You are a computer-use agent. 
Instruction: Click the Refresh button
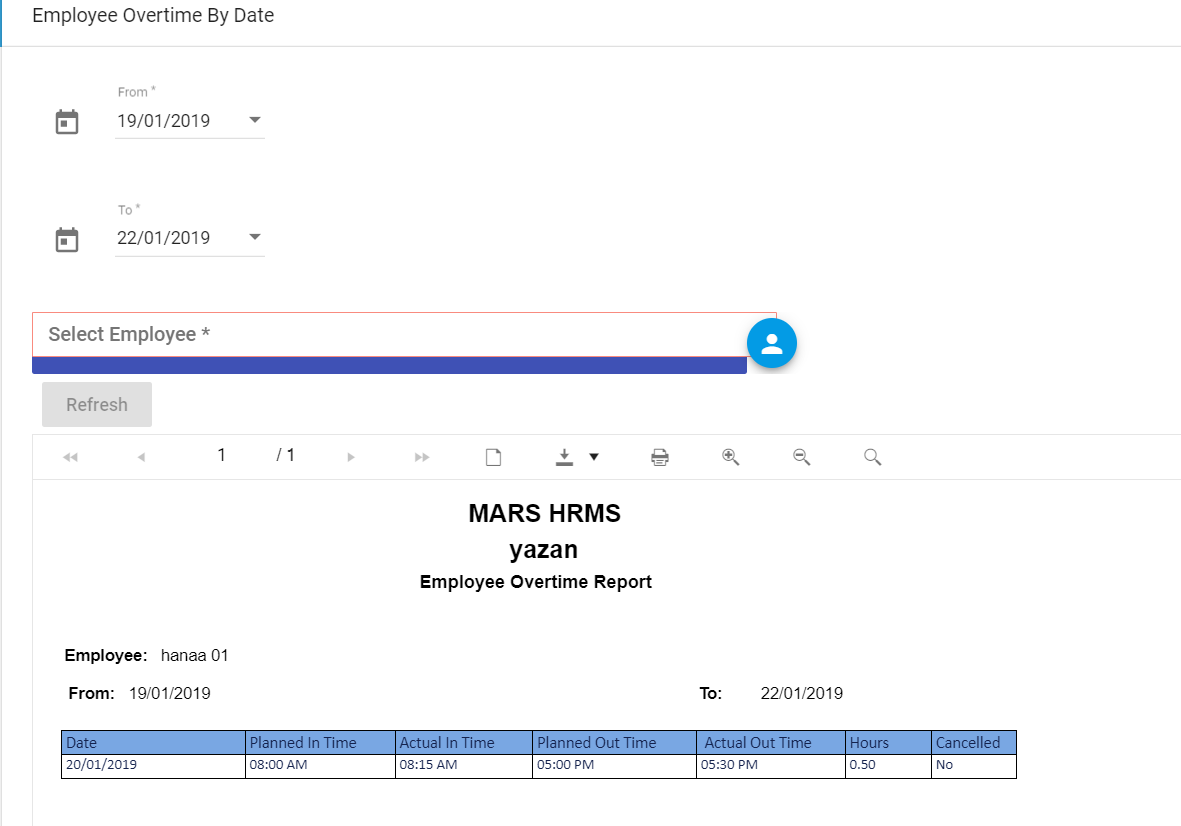point(97,405)
